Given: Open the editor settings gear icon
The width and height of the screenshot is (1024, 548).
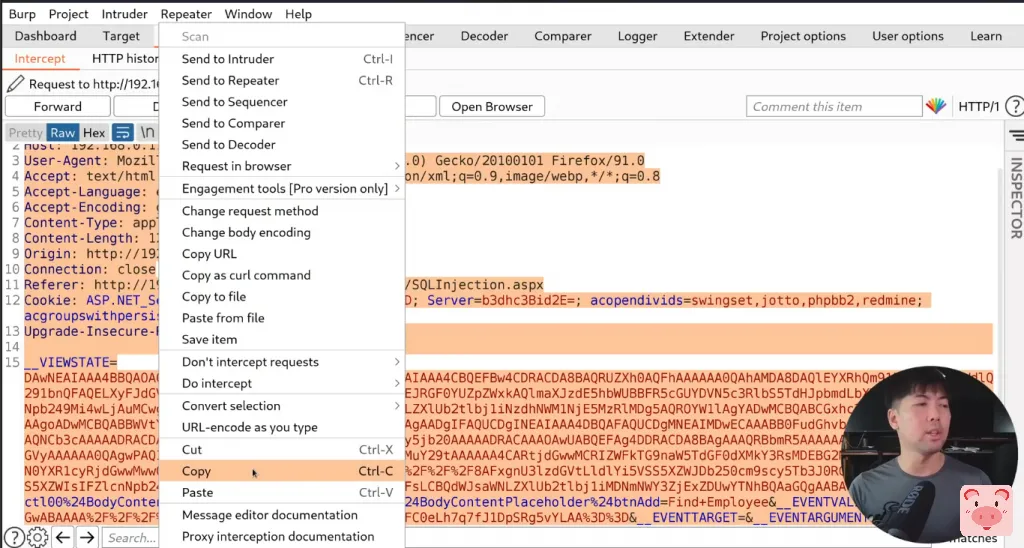Looking at the screenshot, I should point(37,538).
